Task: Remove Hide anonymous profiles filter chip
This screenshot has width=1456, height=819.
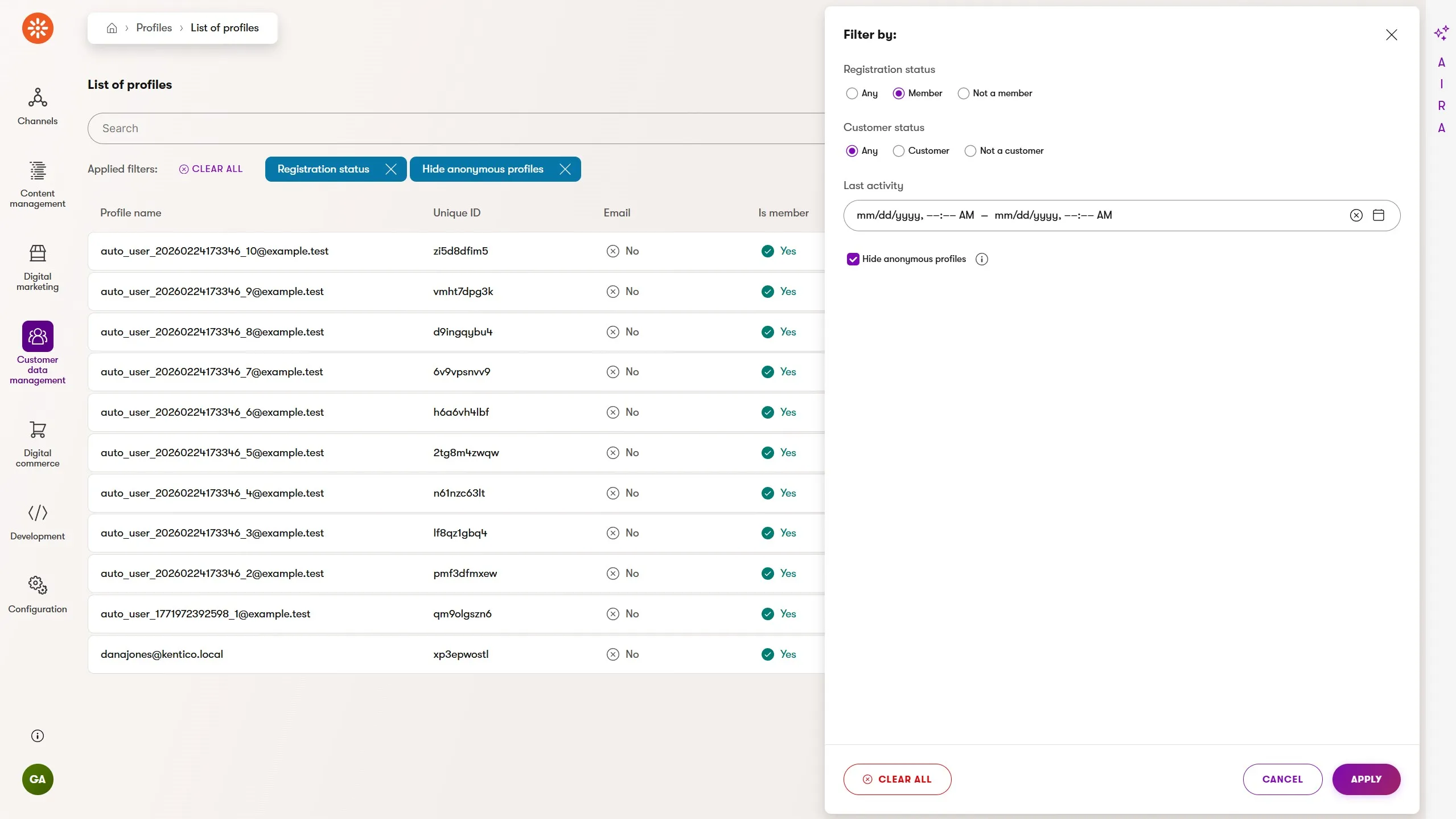Action: pyautogui.click(x=565, y=169)
